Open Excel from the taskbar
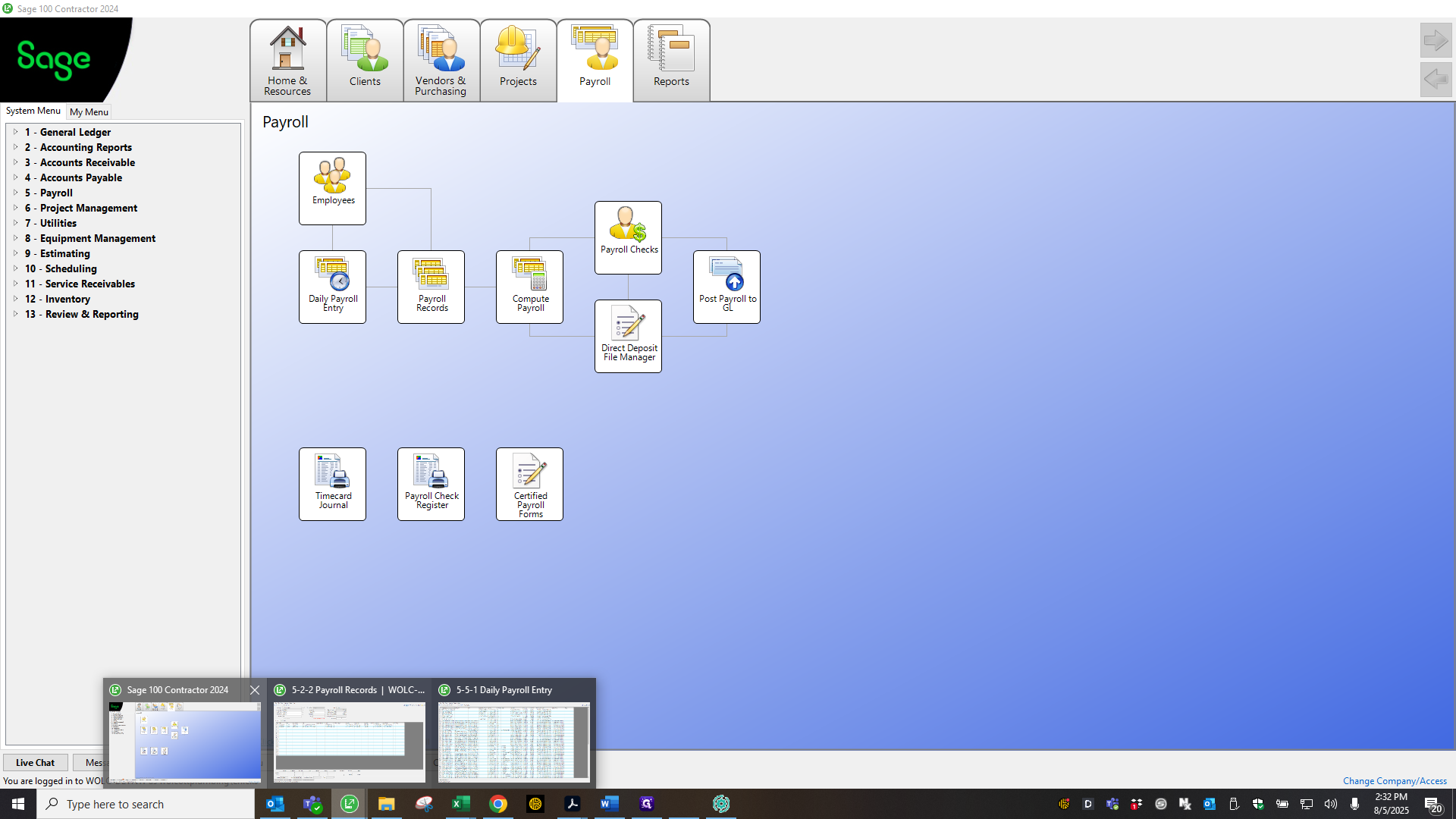 pyautogui.click(x=461, y=804)
